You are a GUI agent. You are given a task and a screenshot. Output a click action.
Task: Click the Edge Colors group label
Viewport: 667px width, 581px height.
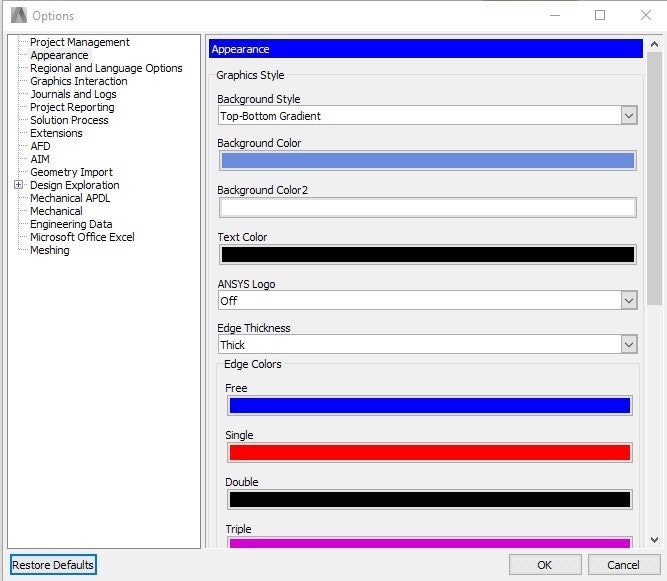[x=253, y=365]
